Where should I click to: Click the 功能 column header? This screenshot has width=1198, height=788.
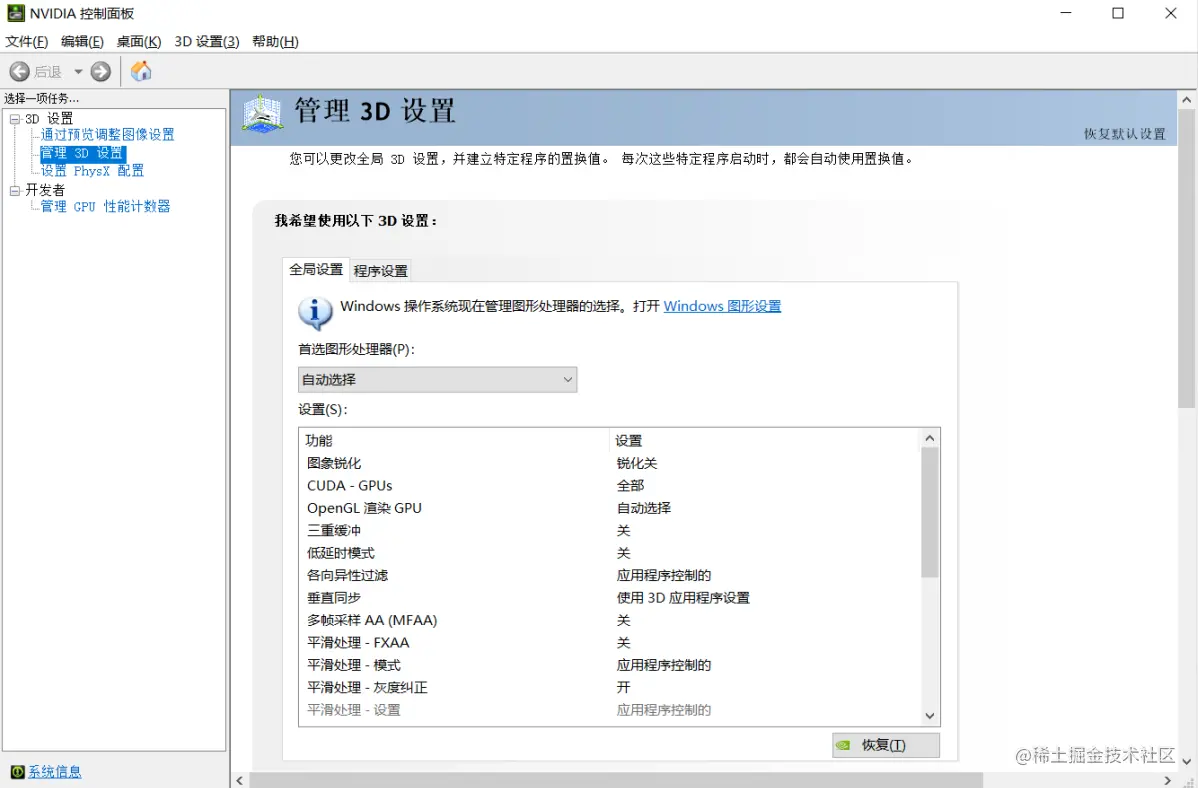click(455, 441)
